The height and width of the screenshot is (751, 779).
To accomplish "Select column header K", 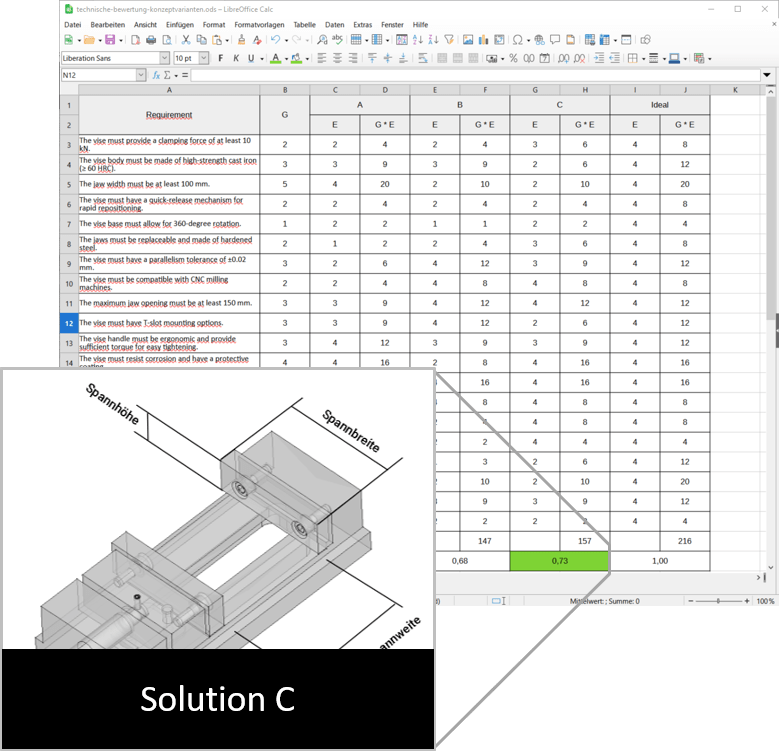I will pos(735,90).
